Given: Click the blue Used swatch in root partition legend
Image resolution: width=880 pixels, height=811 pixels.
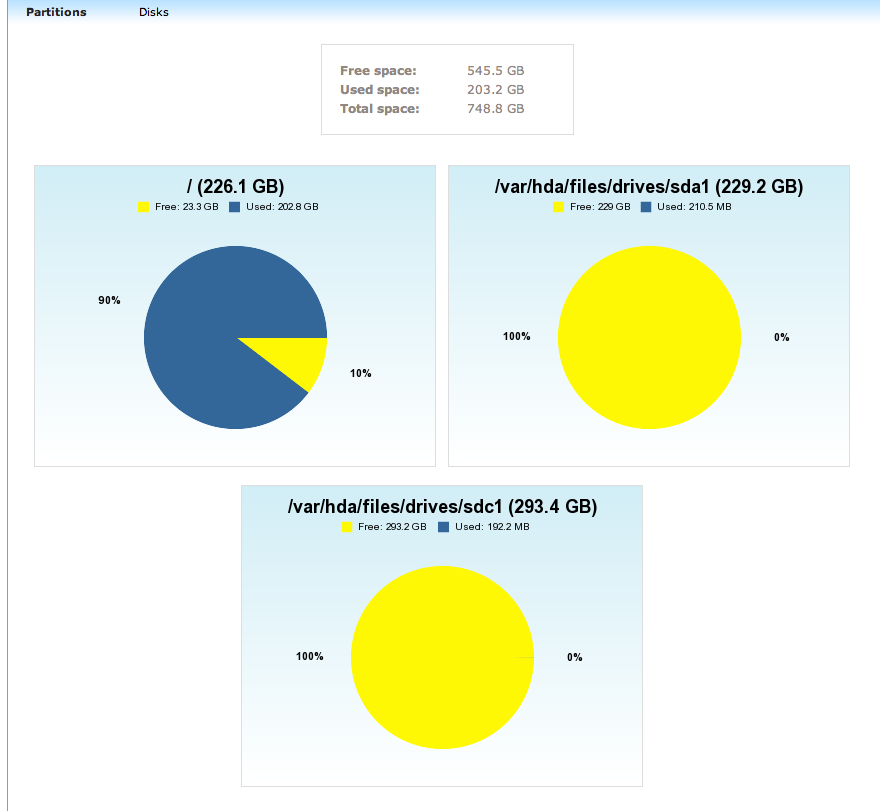Looking at the screenshot, I should 234,207.
